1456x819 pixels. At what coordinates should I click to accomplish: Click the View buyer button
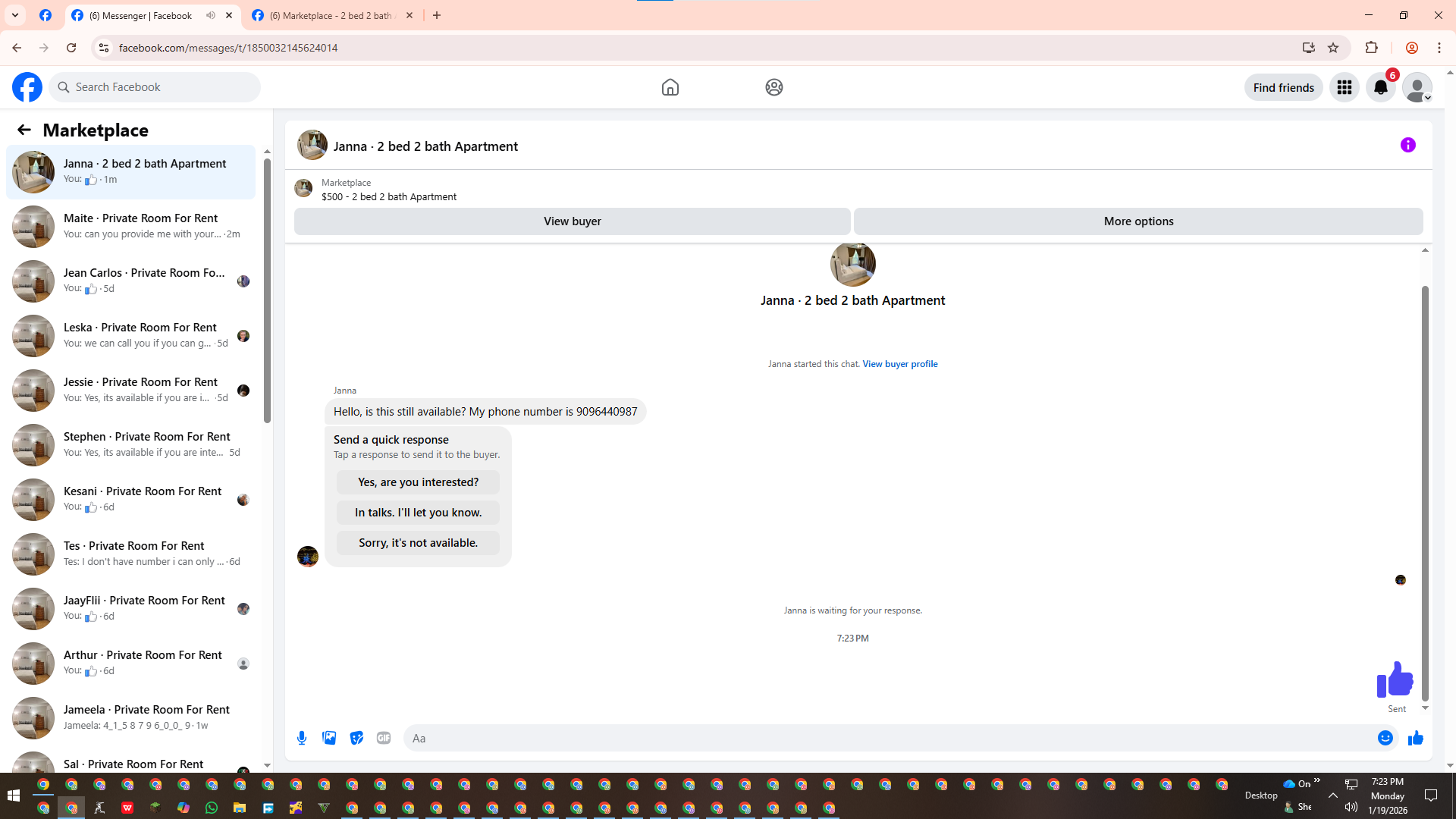point(572,221)
